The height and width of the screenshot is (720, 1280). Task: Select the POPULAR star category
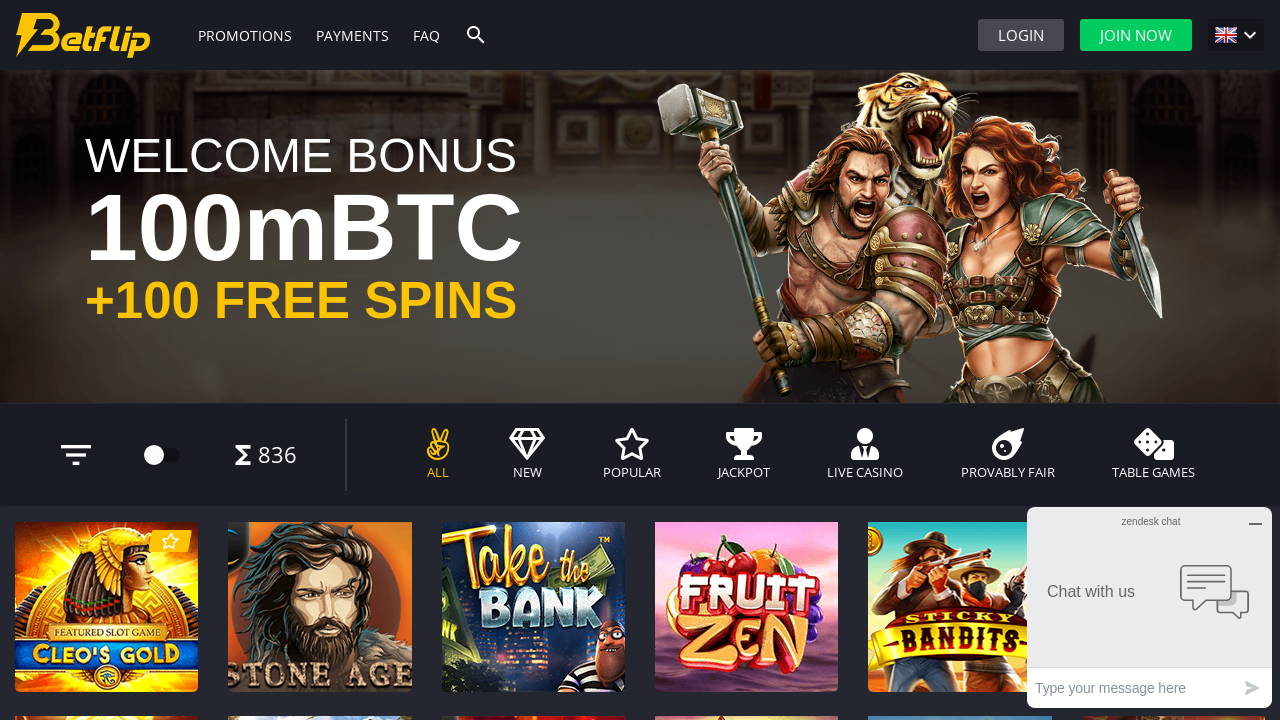632,454
